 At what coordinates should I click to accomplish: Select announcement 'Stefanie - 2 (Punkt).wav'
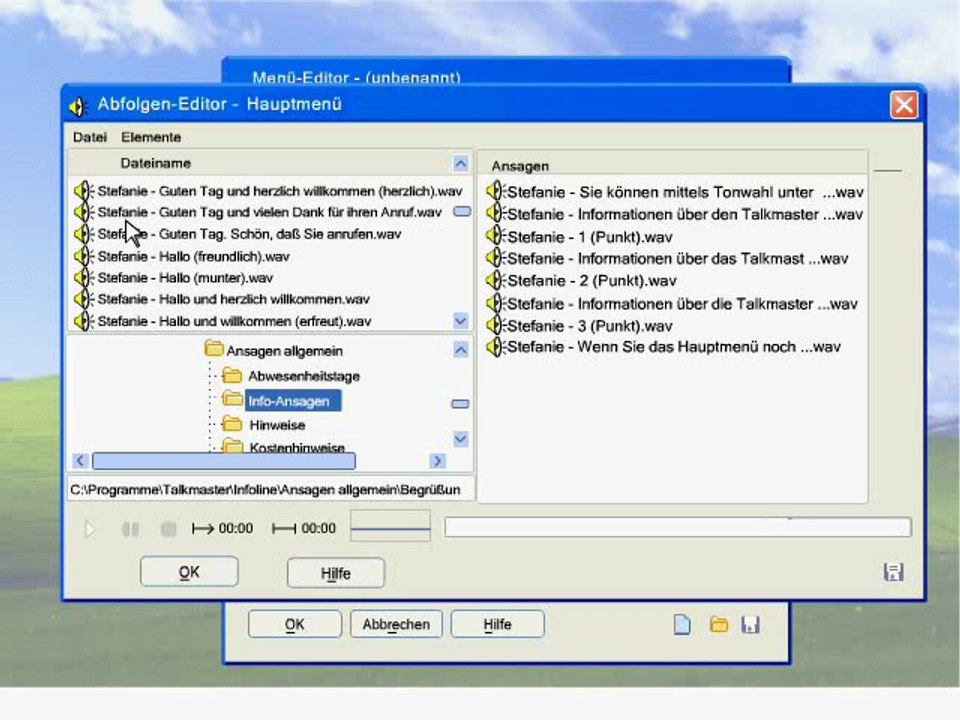592,281
